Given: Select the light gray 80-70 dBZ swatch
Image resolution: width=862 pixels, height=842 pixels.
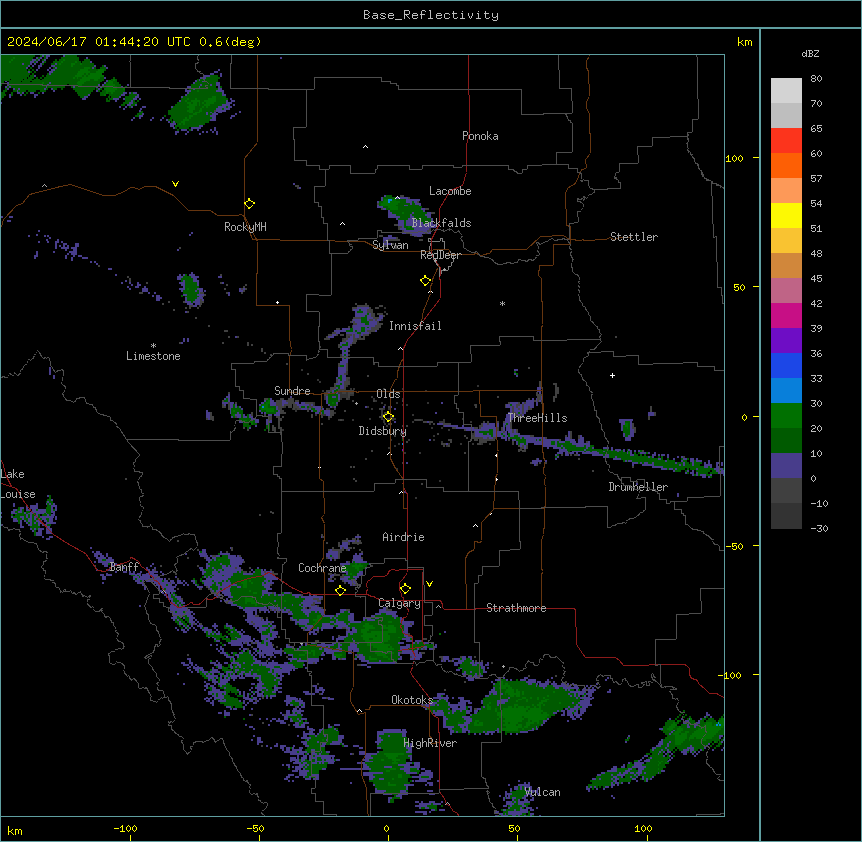Looking at the screenshot, I should 786,90.
